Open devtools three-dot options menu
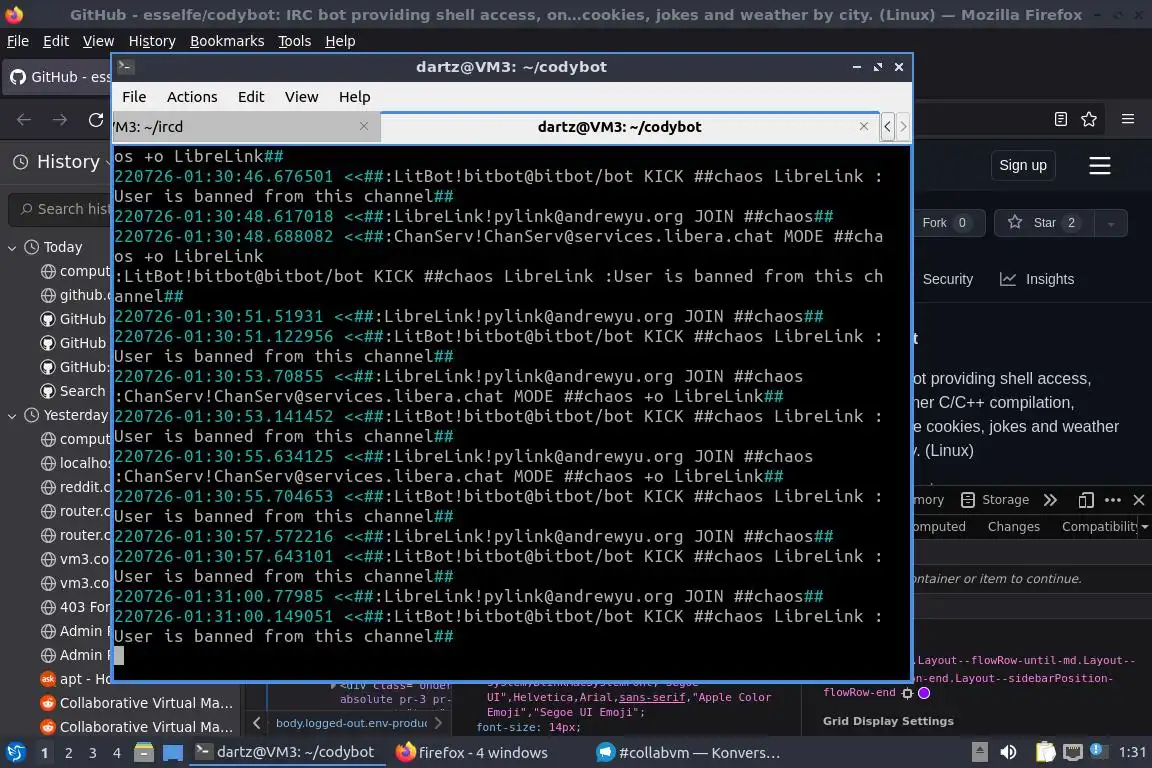1152x768 pixels. [x=1113, y=500]
